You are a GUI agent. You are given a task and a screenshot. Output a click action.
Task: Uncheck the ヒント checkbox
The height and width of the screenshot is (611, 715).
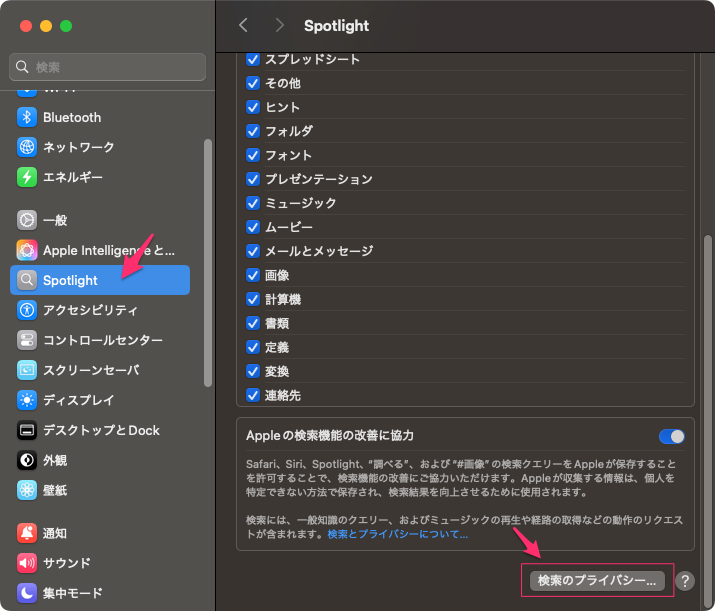pyautogui.click(x=253, y=107)
